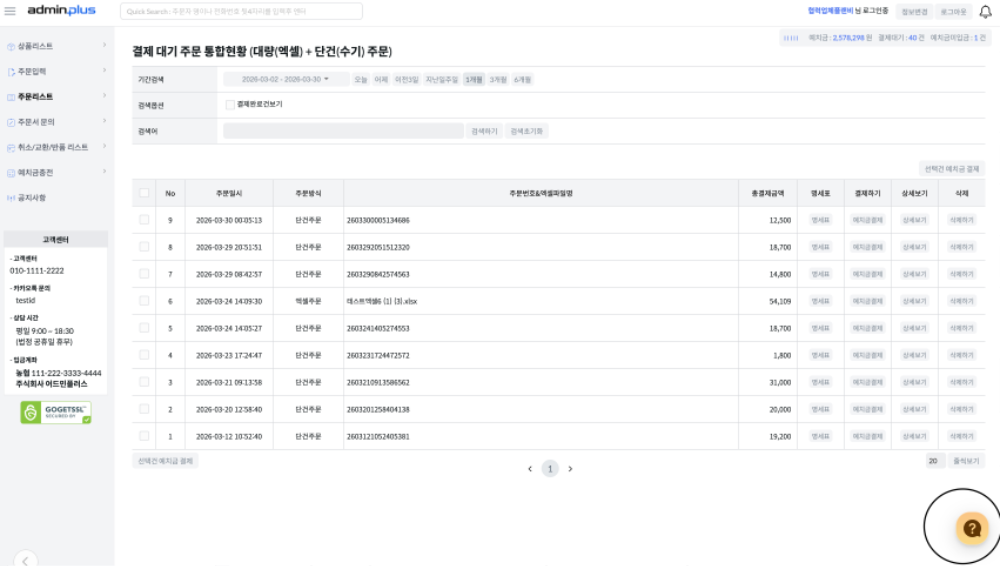Go to the next page arrow
The image size is (1000, 566).
point(570,469)
